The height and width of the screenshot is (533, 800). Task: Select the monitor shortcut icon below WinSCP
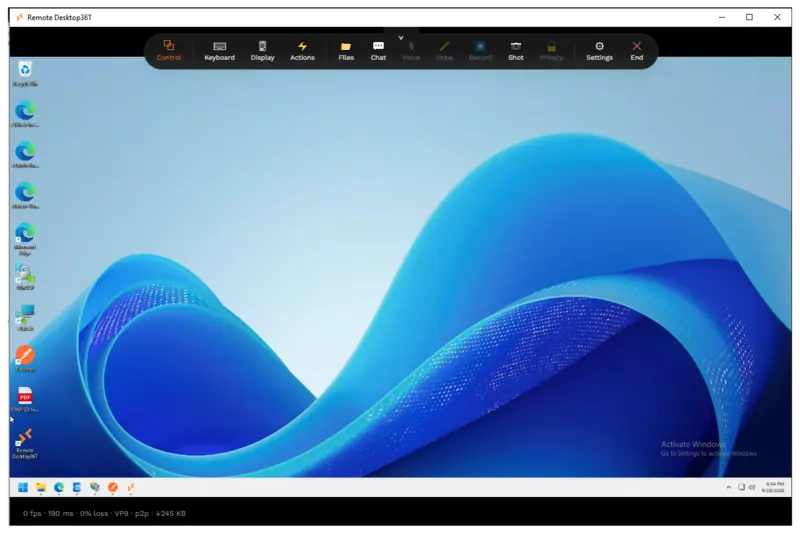tap(25, 318)
